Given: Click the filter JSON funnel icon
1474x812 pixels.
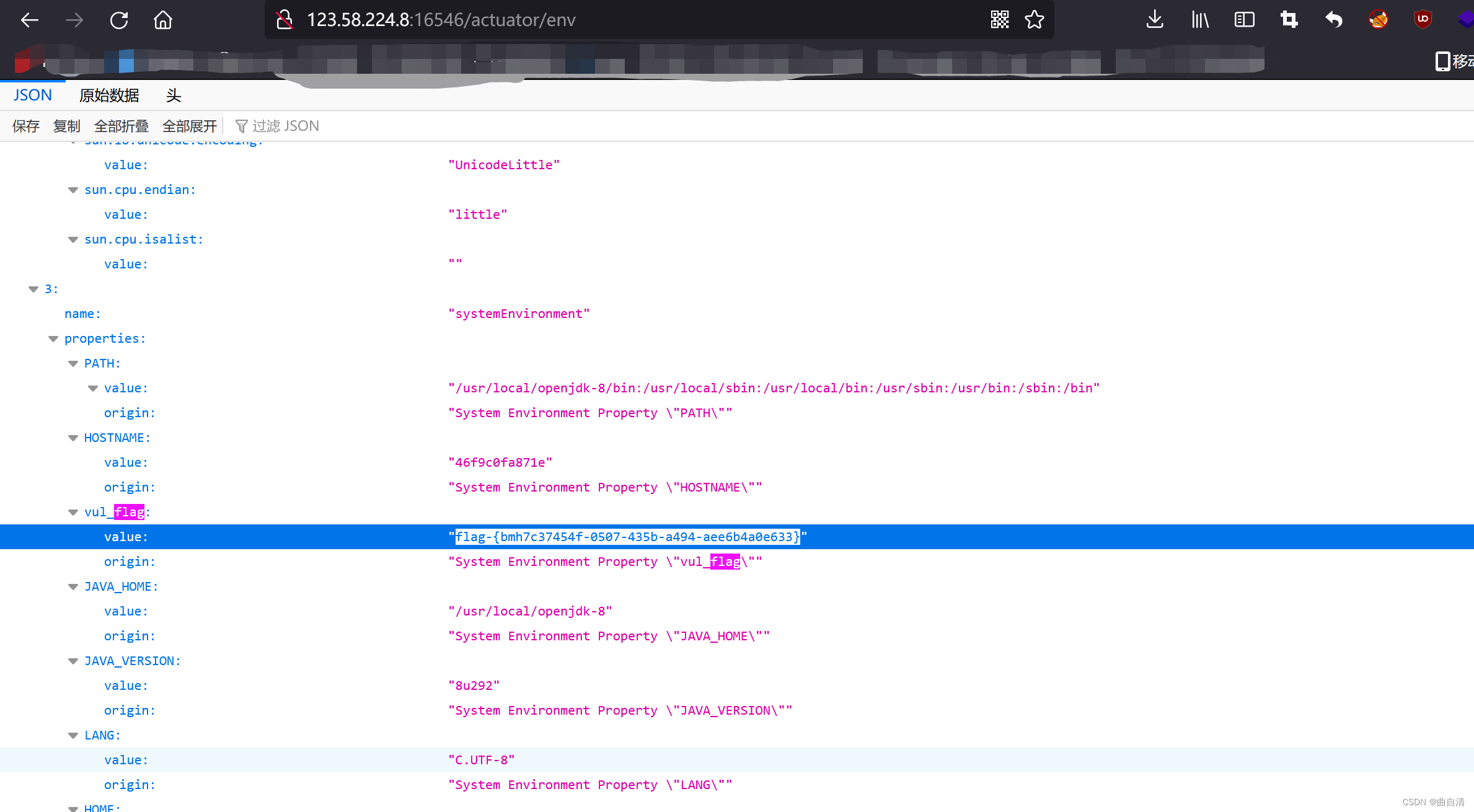Looking at the screenshot, I should (x=242, y=126).
